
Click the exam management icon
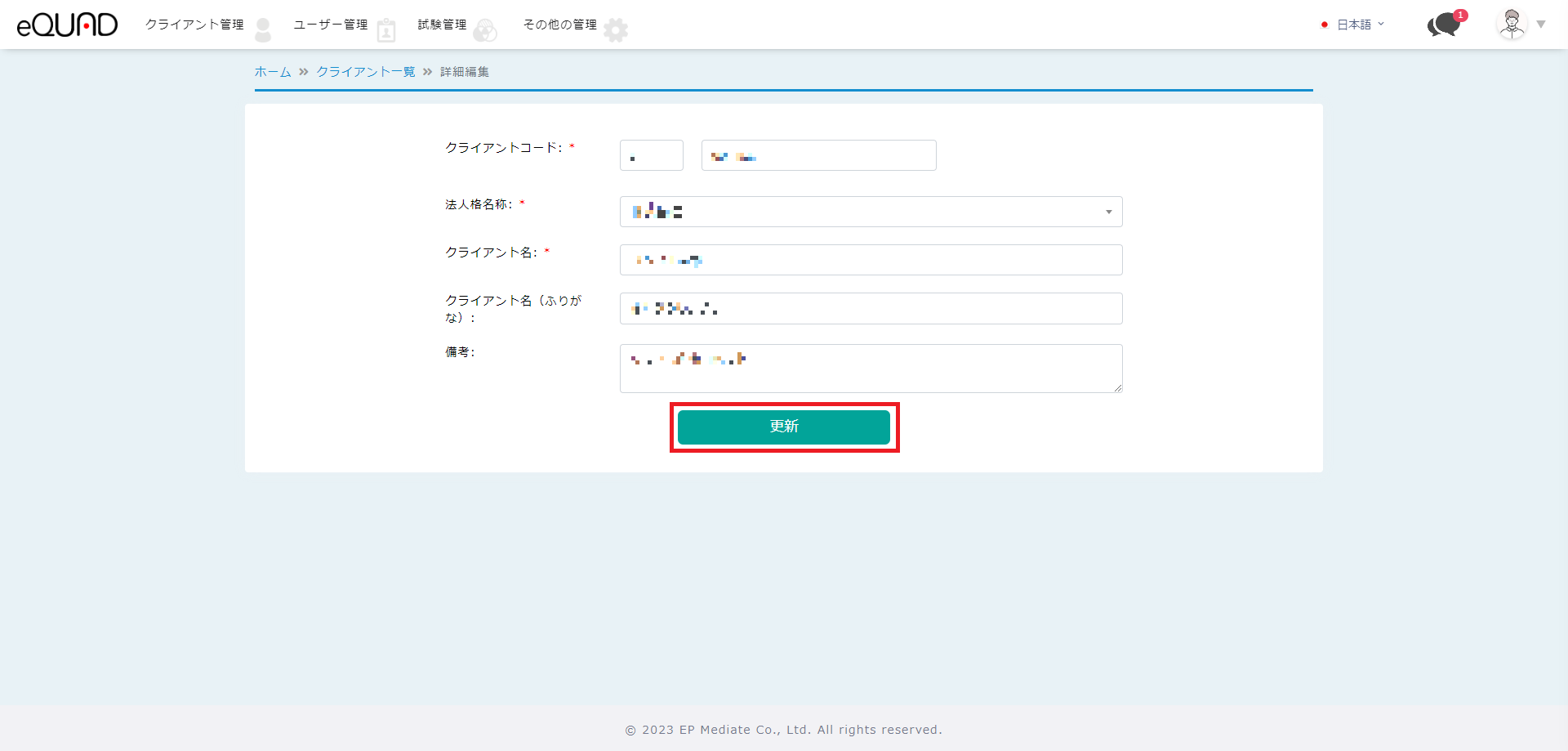point(485,31)
